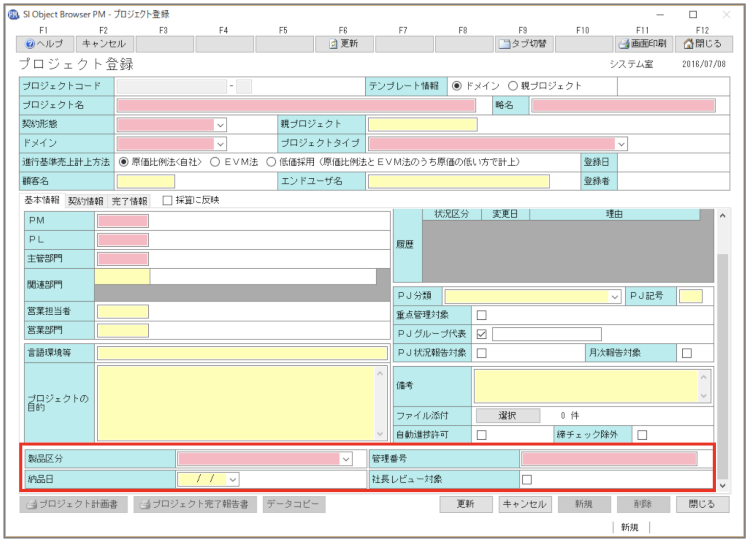Toggle the 社長レビュー対象 checkbox
Screen dimensions: 750x542
point(527,479)
